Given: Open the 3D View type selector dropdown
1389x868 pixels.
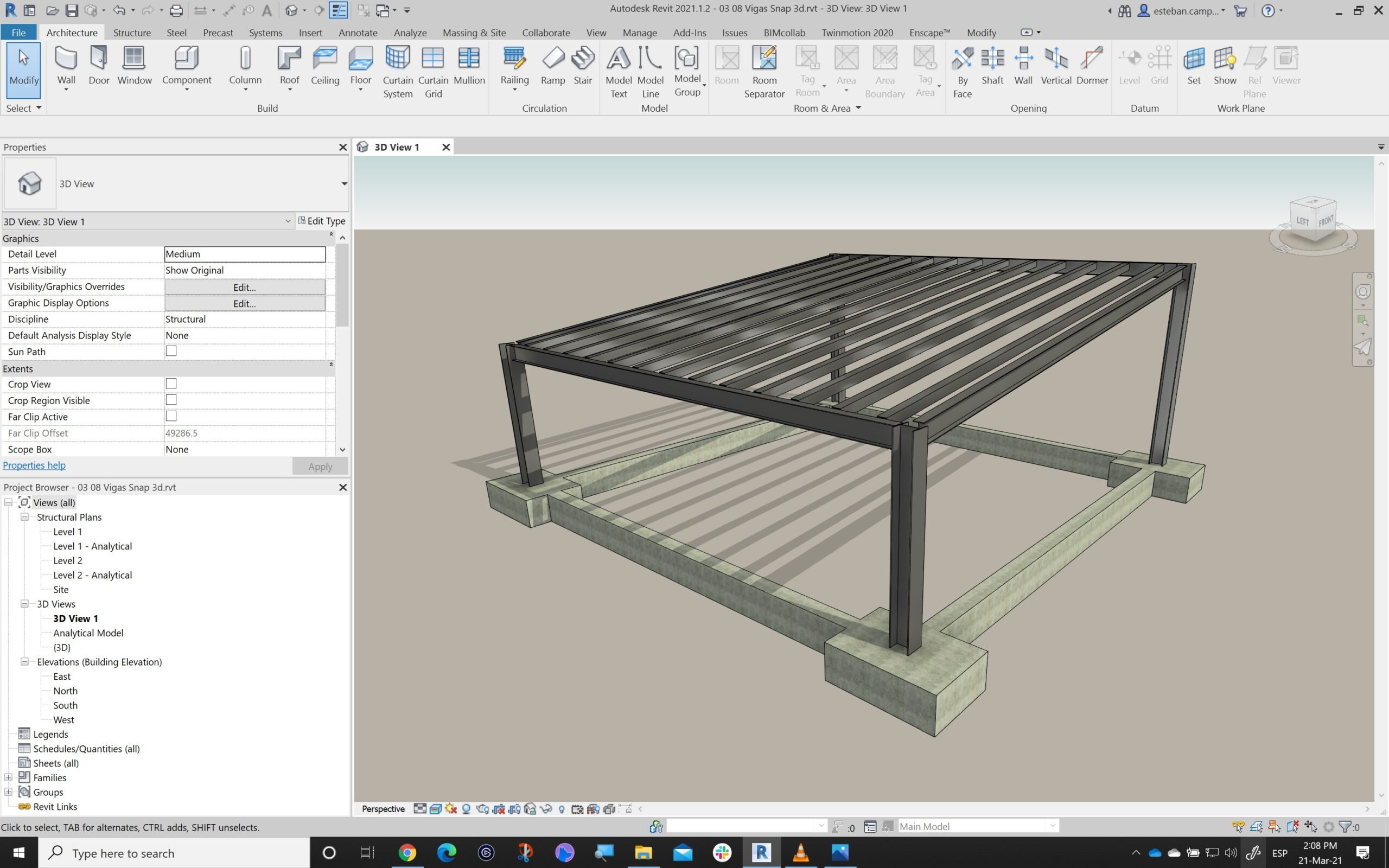Looking at the screenshot, I should (x=344, y=184).
